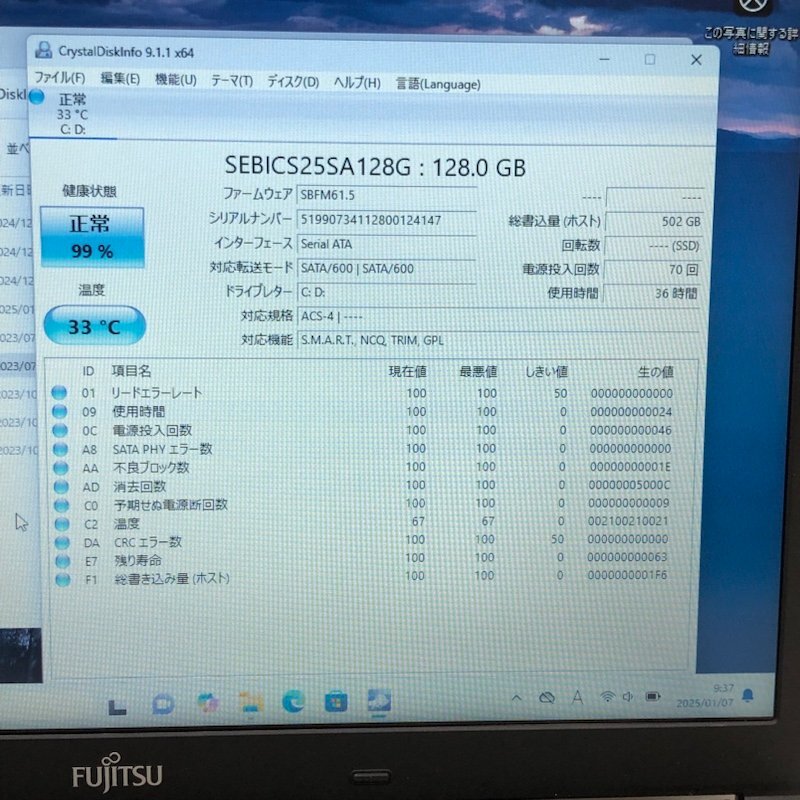Image resolution: width=800 pixels, height=800 pixels.
Task: Open the task view icon on taskbar
Action: (x=117, y=707)
